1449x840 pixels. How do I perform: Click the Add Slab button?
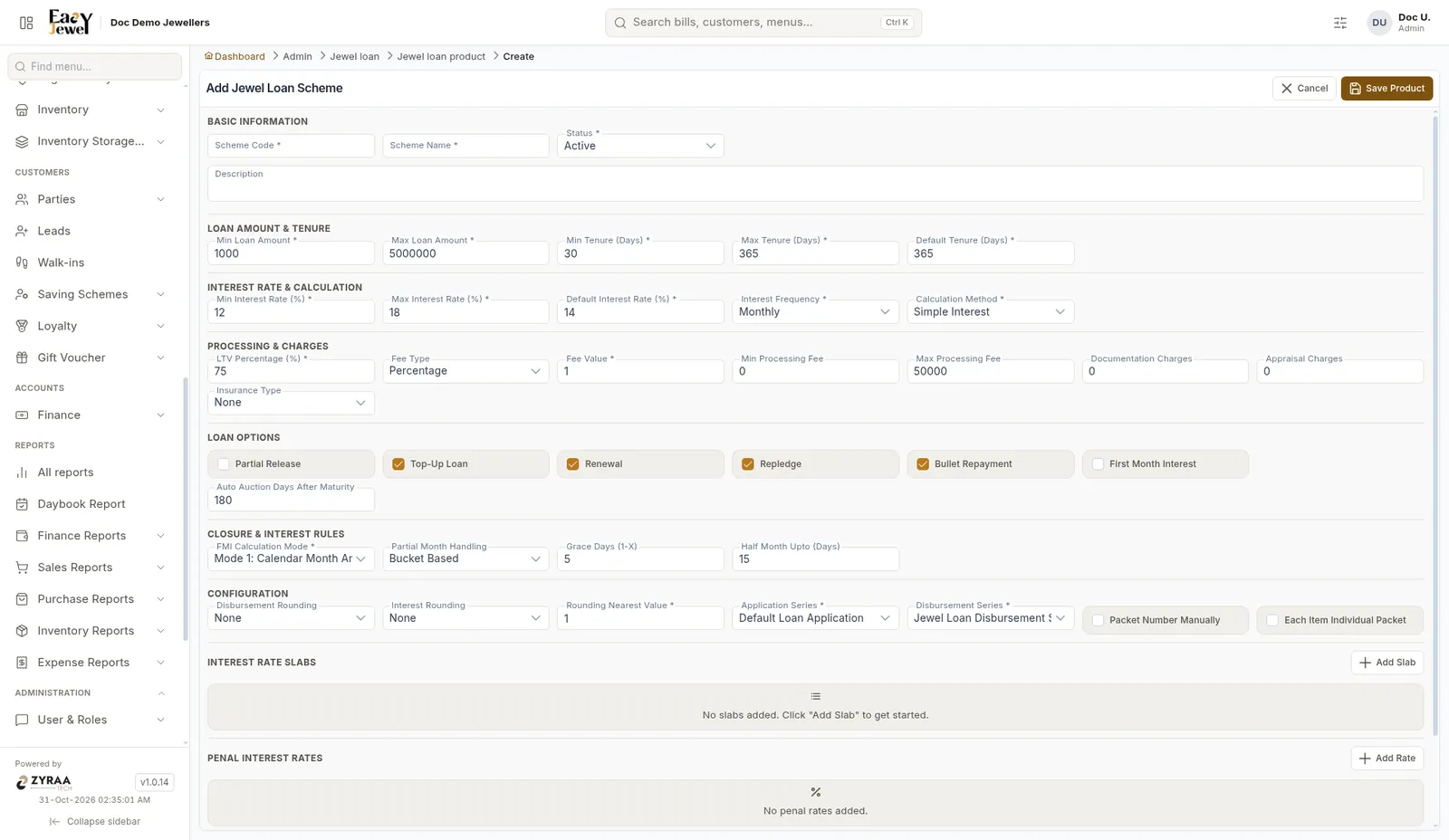tap(1387, 663)
